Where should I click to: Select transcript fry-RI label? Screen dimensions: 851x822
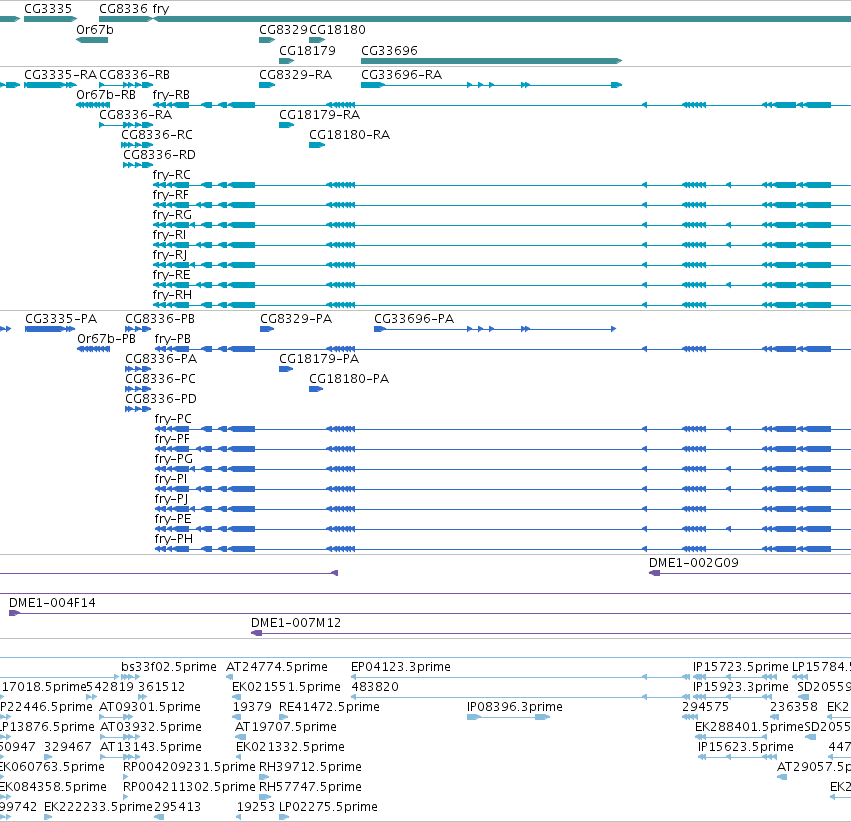pyautogui.click(x=169, y=235)
